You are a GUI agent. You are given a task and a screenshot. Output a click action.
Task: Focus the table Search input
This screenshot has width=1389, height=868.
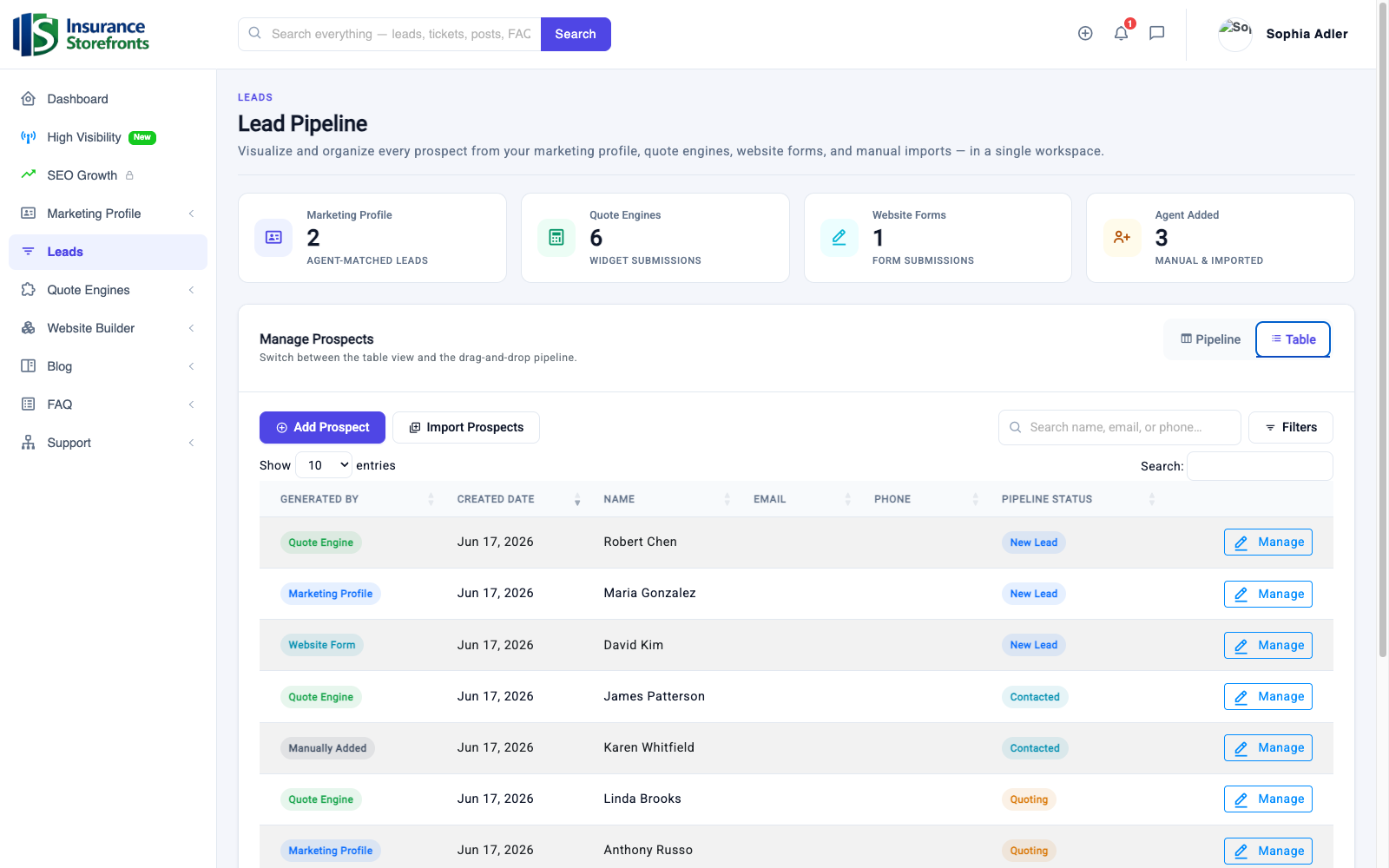tap(1260, 466)
